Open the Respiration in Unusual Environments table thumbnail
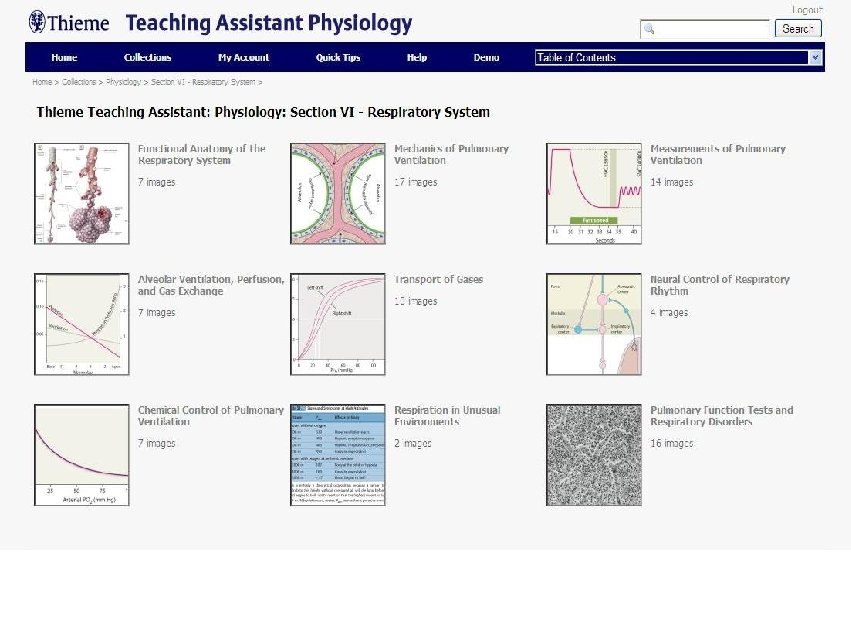851x624 pixels. coord(338,455)
